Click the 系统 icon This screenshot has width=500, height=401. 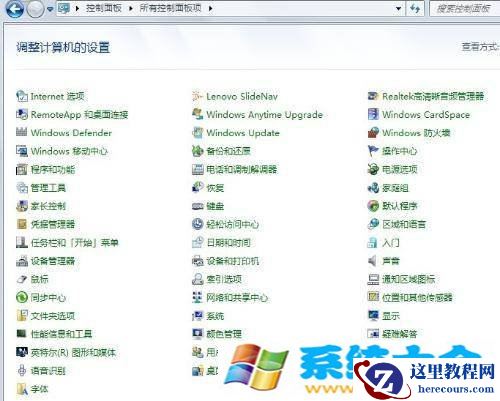(x=197, y=316)
